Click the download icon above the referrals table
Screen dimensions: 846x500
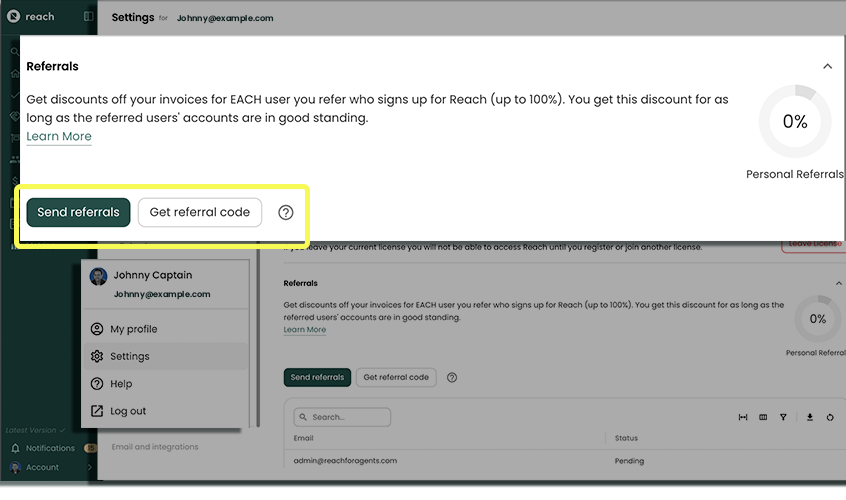pyautogui.click(x=810, y=417)
